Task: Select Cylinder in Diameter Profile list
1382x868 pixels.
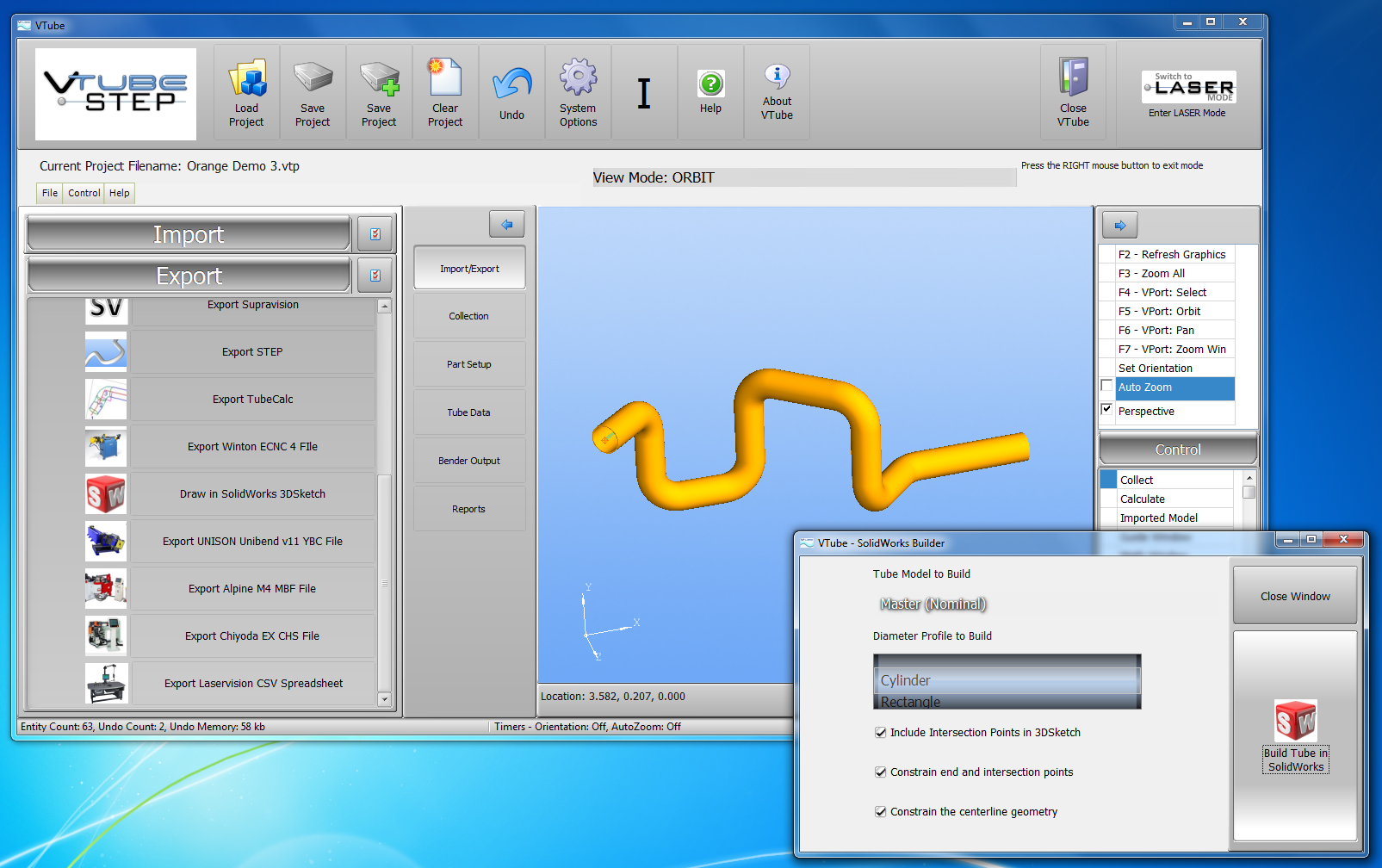Action: pos(1007,680)
